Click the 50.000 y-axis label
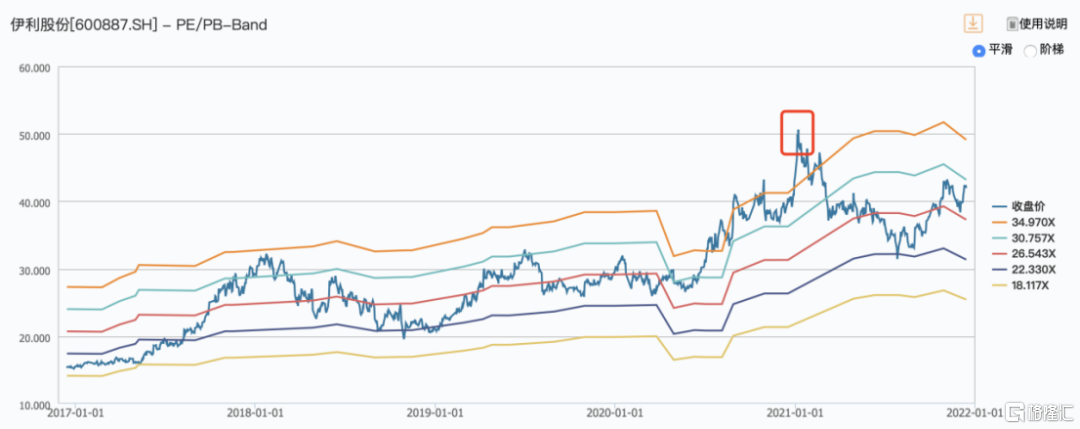Screen dimensions: 1080x429 (x=34, y=135)
